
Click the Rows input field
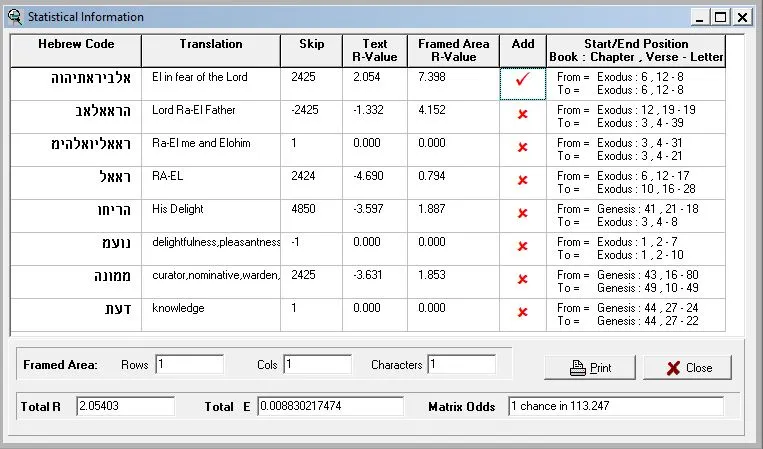pyautogui.click(x=189, y=365)
